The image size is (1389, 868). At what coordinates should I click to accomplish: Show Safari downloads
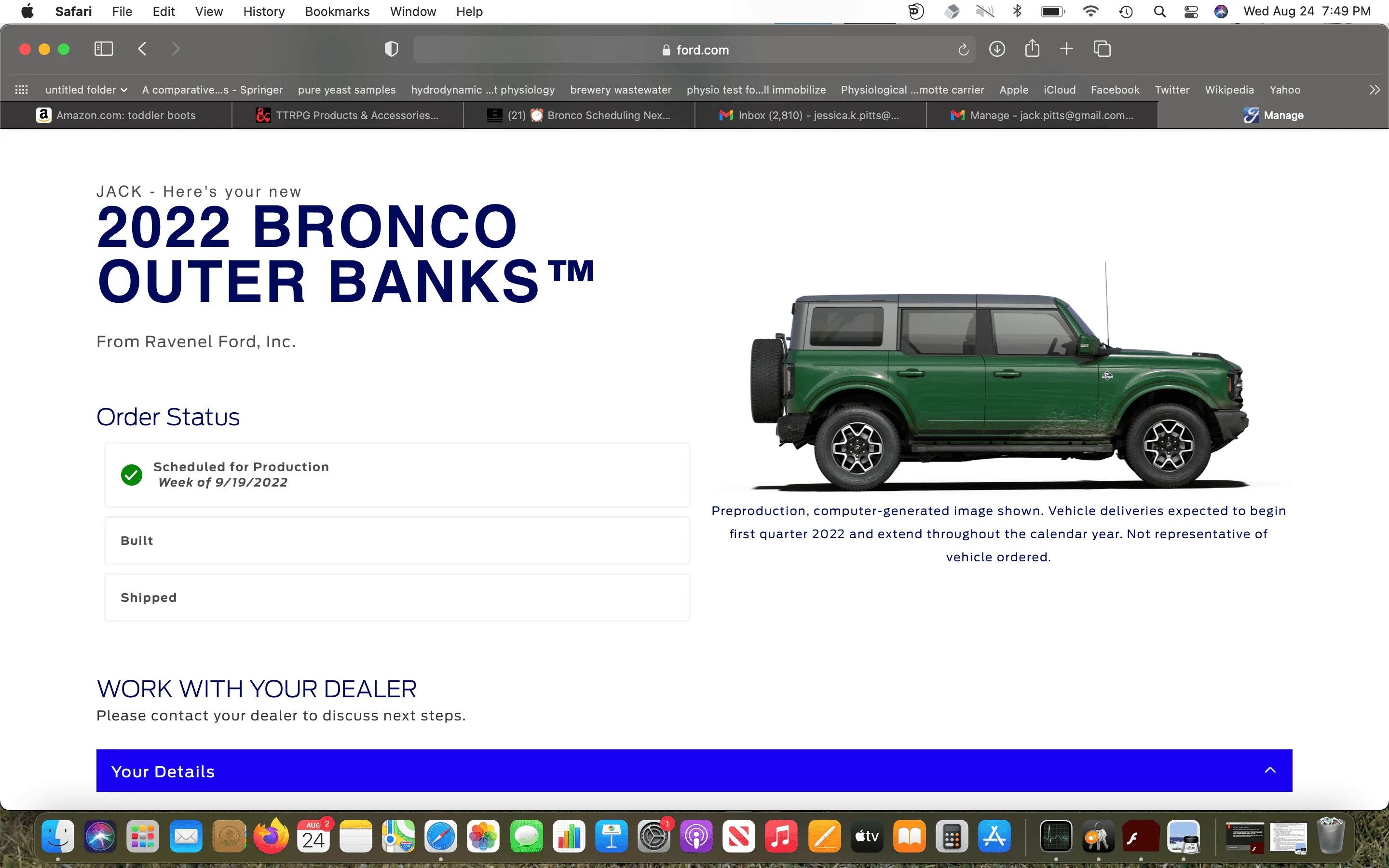pyautogui.click(x=997, y=49)
